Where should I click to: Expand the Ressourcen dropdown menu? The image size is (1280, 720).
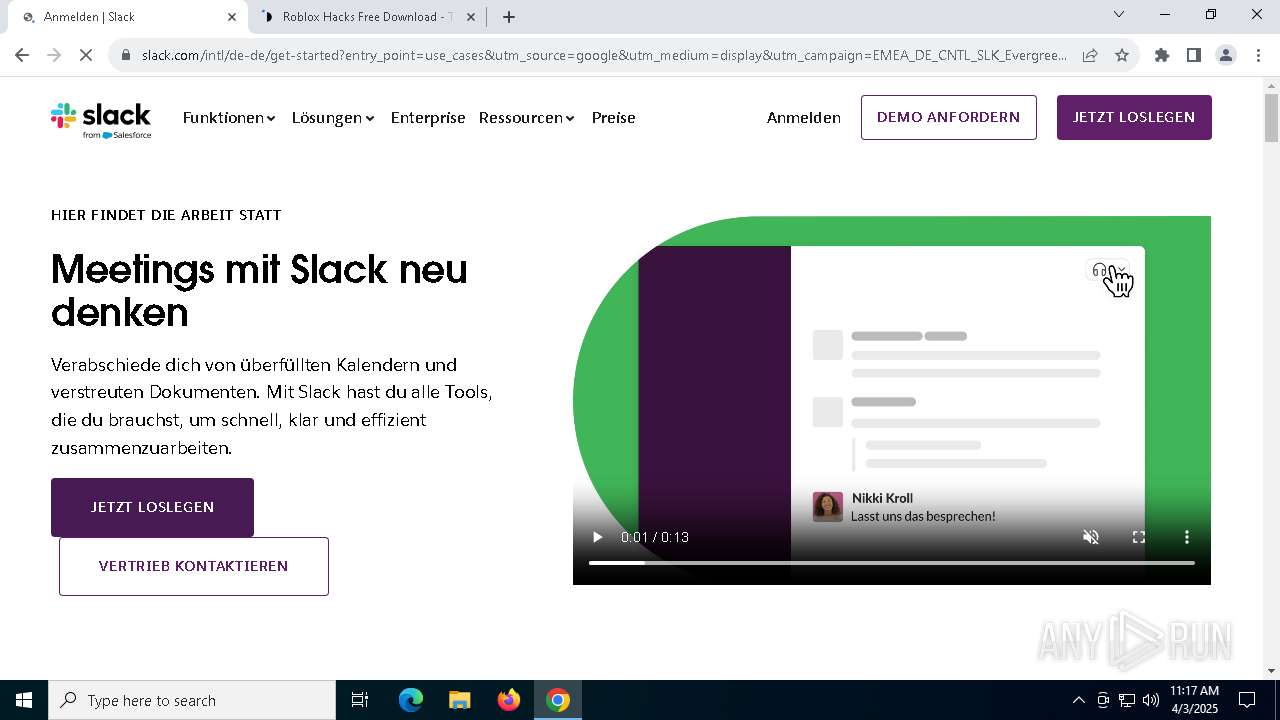pyautogui.click(x=527, y=118)
